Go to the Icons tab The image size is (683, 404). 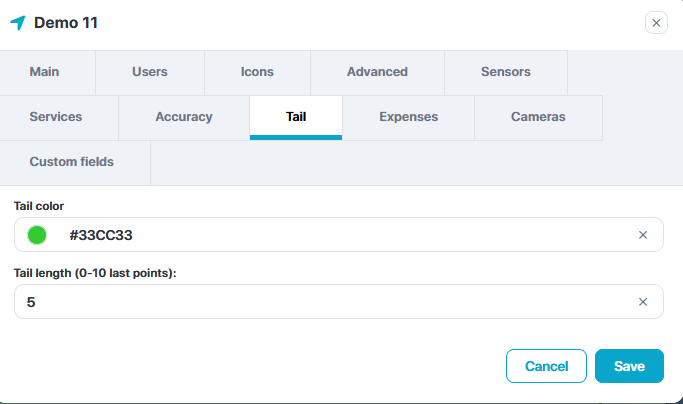257,72
